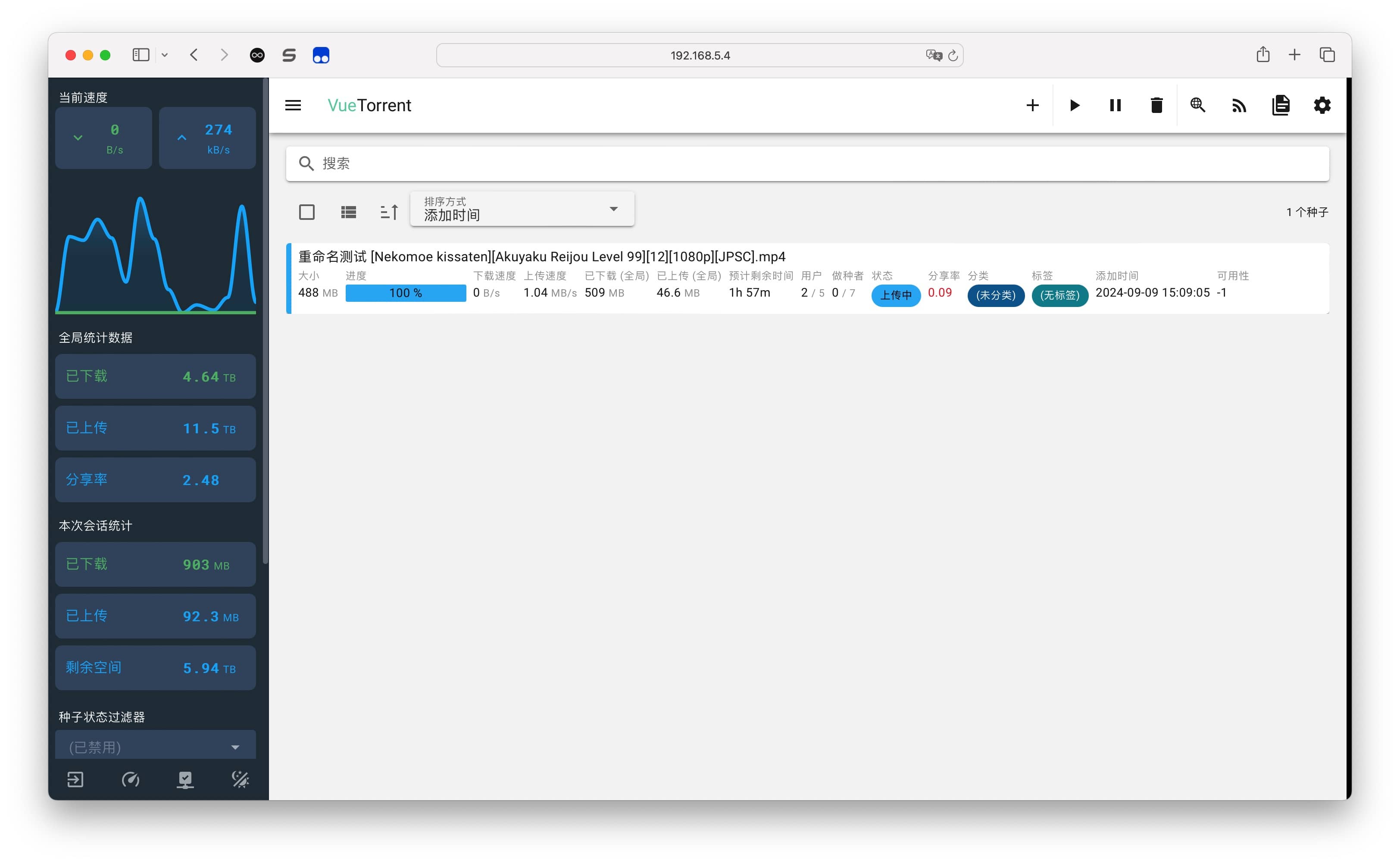1400x864 pixels.
Task: Open VueTorrent settings gear
Action: [x=1322, y=105]
